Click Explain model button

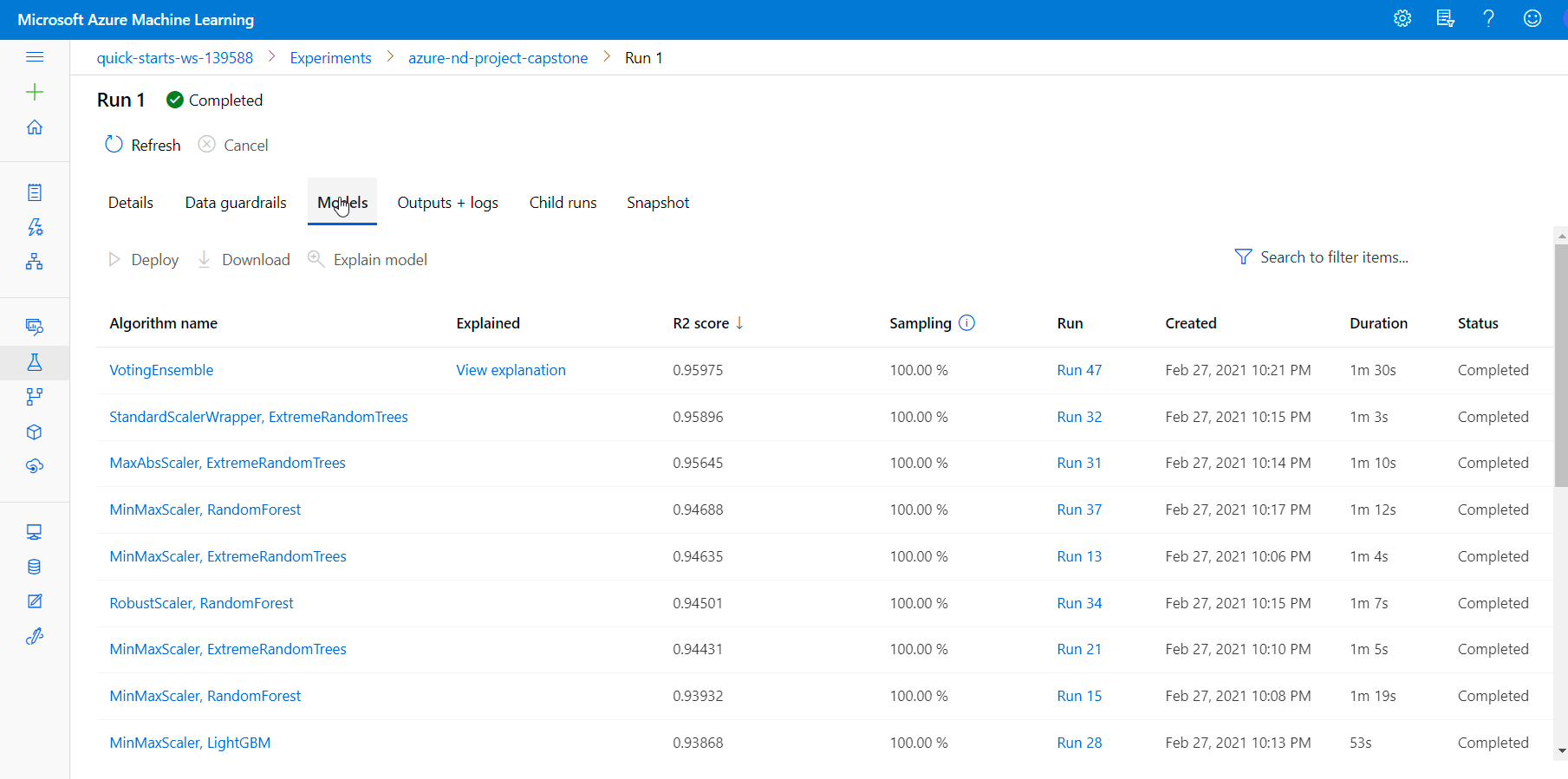368,260
